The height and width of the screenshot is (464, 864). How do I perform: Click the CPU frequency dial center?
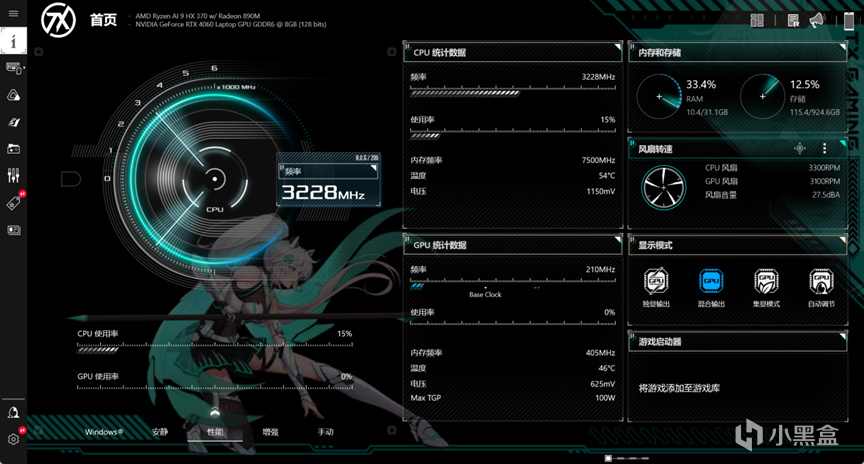(215, 179)
